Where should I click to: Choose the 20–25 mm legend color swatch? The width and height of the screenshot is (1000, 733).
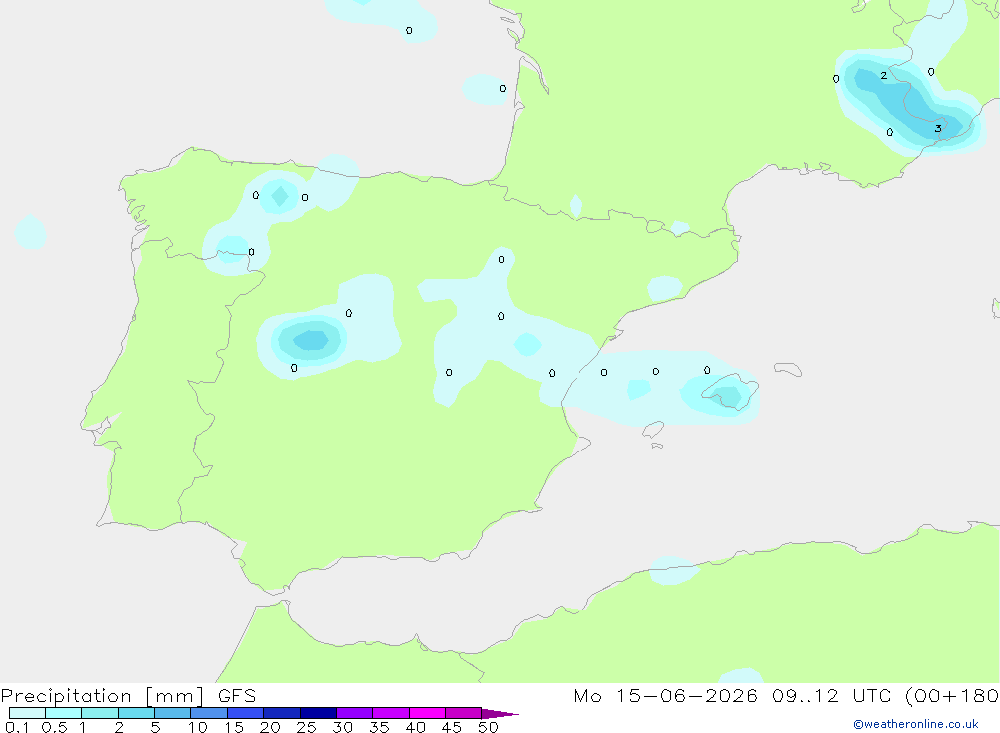point(282,713)
